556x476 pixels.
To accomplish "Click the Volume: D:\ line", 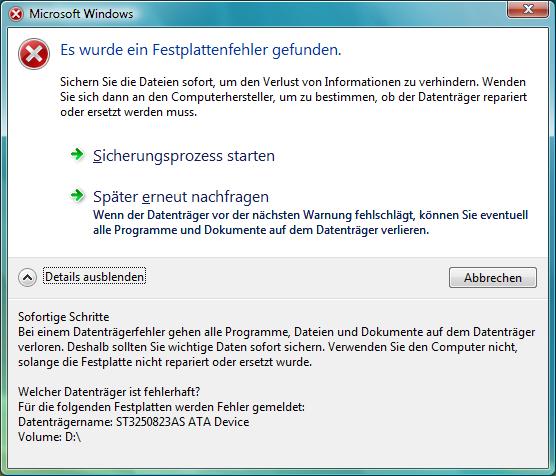I will click(x=49, y=437).
